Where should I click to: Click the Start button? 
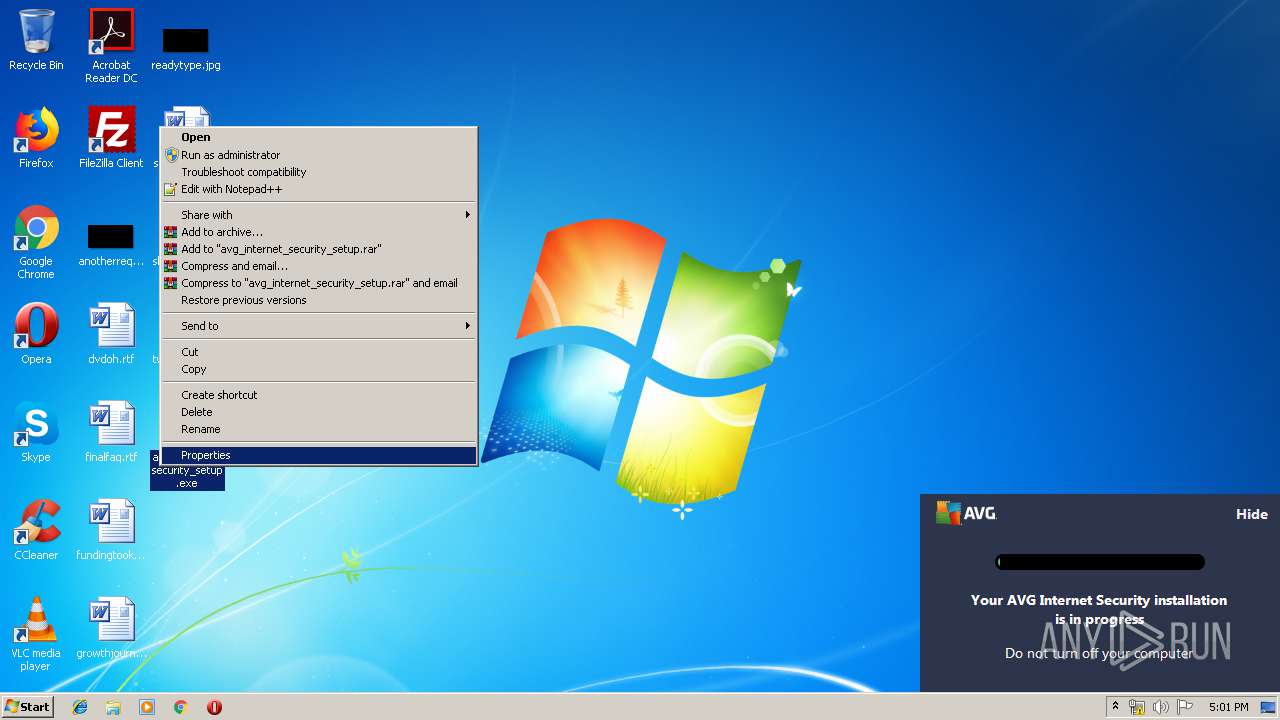pos(28,707)
